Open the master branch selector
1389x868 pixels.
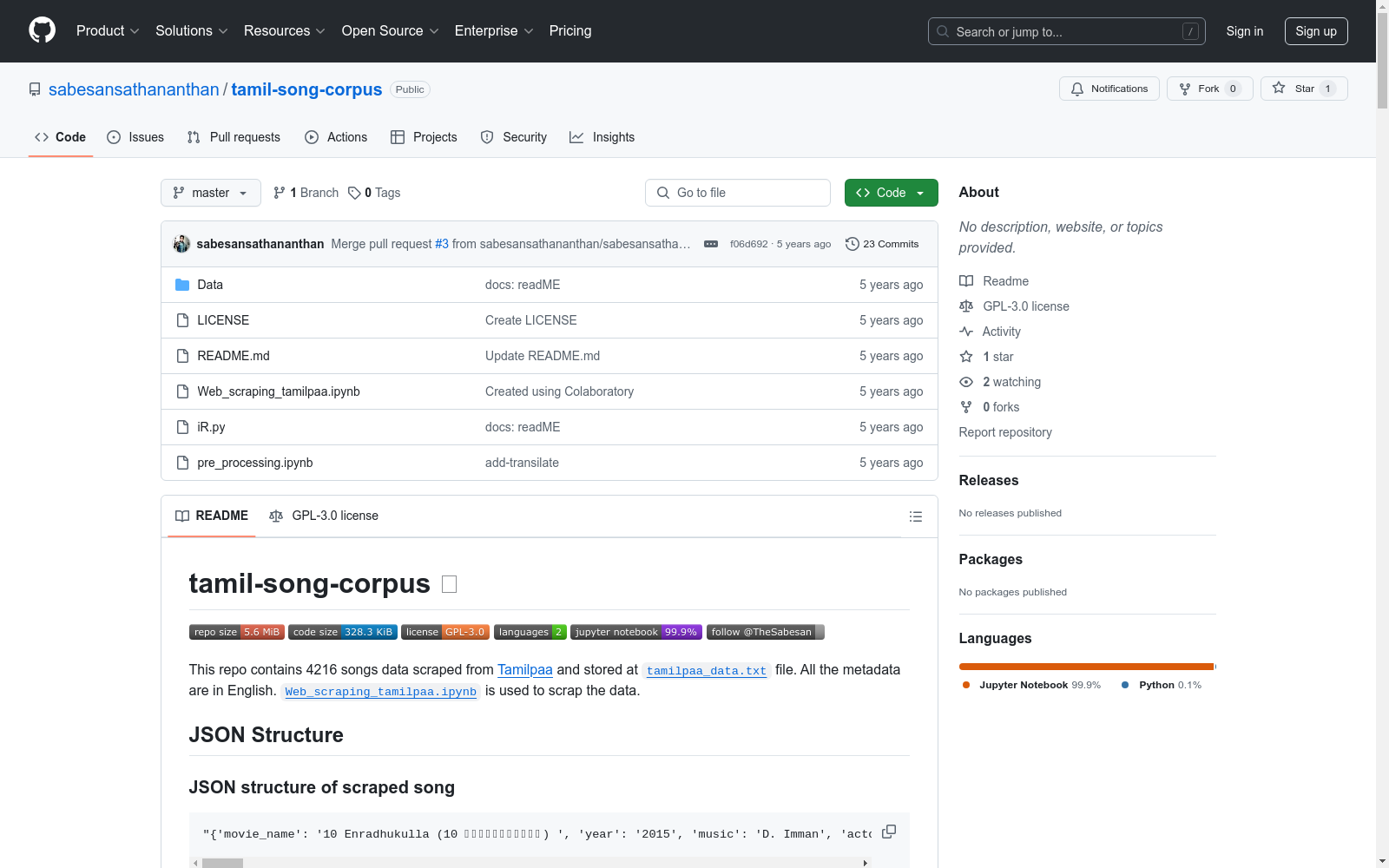pyautogui.click(x=211, y=193)
